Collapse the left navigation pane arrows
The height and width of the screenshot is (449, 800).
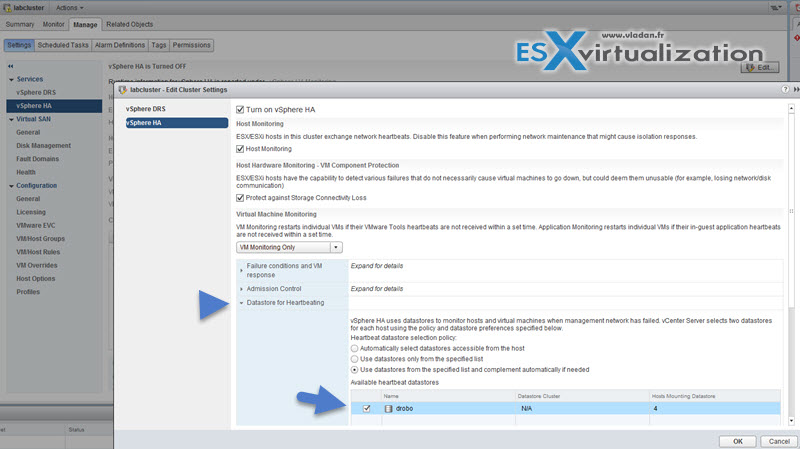tap(11, 66)
